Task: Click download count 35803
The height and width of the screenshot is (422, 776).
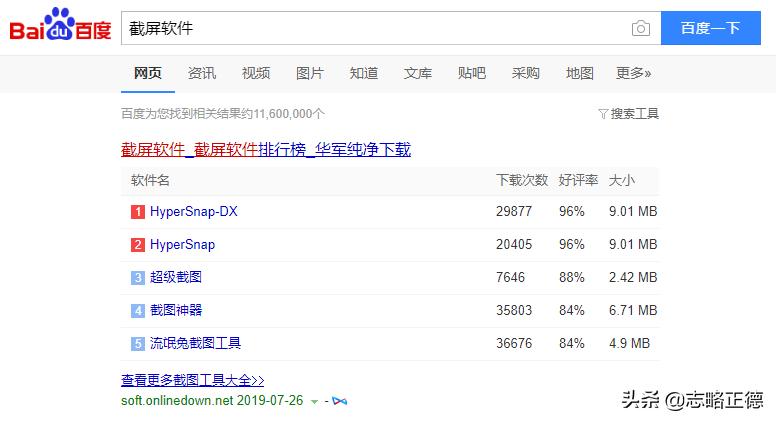Action: coord(514,310)
